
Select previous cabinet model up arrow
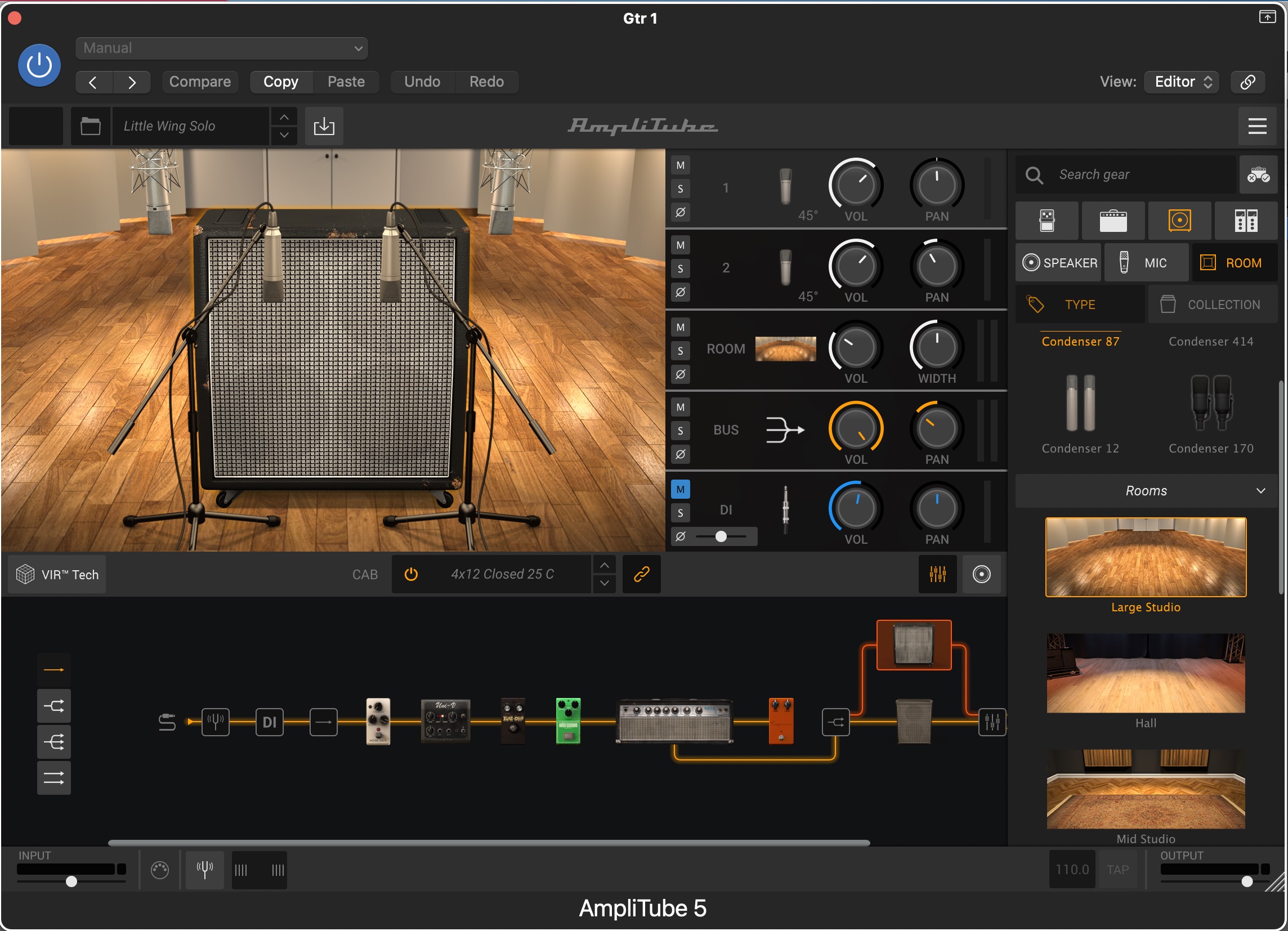pyautogui.click(x=604, y=566)
